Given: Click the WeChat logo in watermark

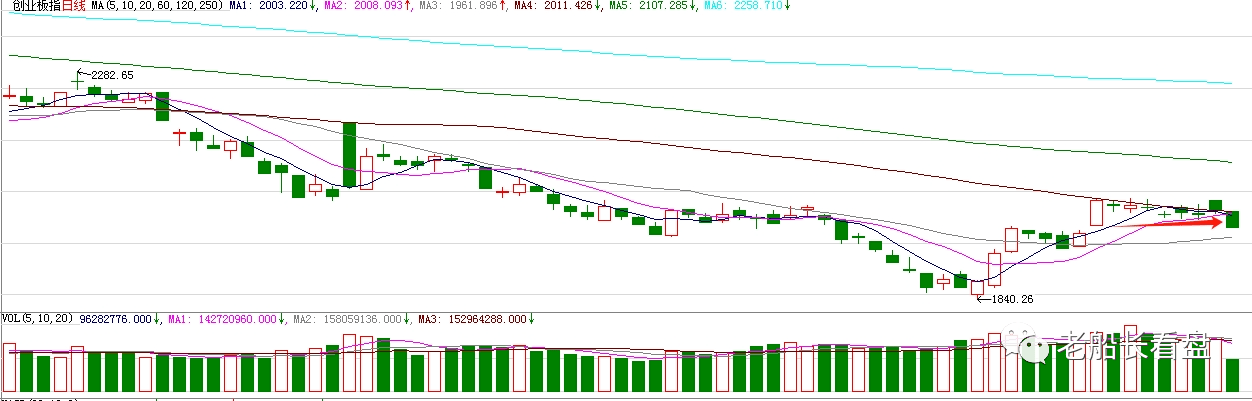Looking at the screenshot, I should pyautogui.click(x=1030, y=346).
